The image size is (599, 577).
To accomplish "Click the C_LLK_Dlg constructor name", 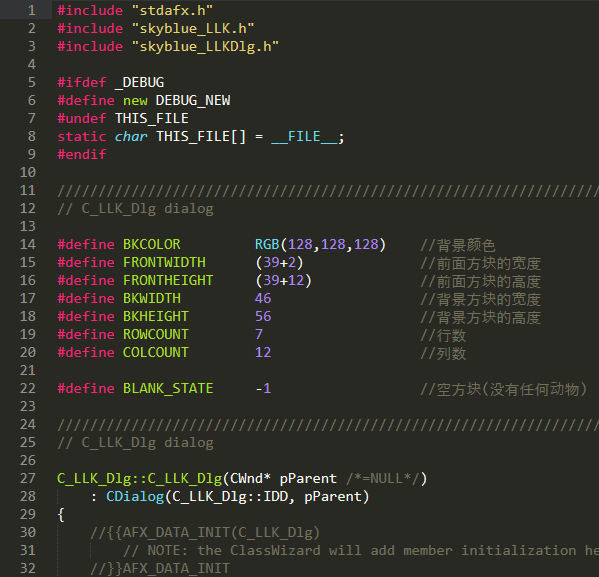I will point(185,478).
